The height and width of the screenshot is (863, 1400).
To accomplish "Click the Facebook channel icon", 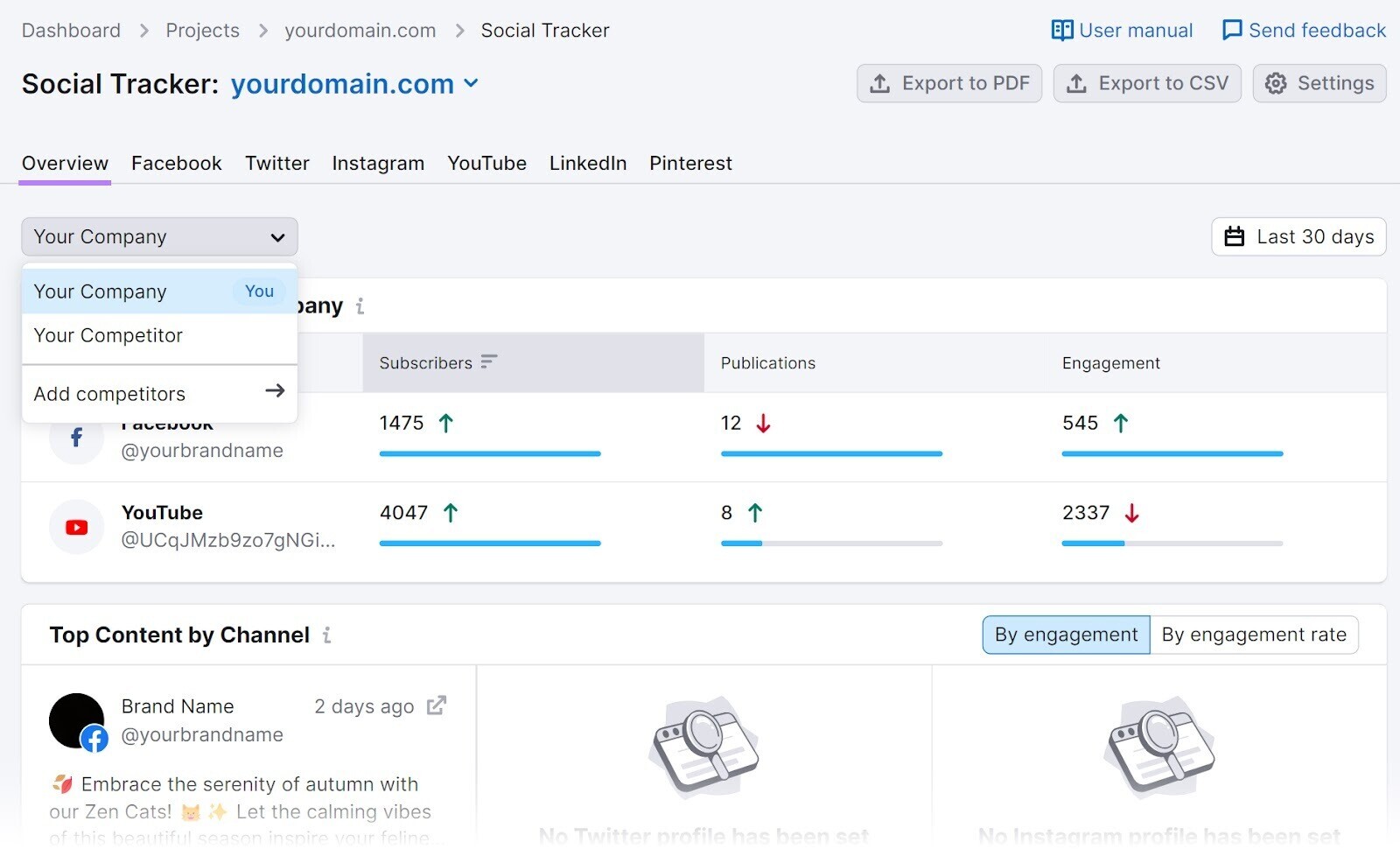I will (76, 438).
